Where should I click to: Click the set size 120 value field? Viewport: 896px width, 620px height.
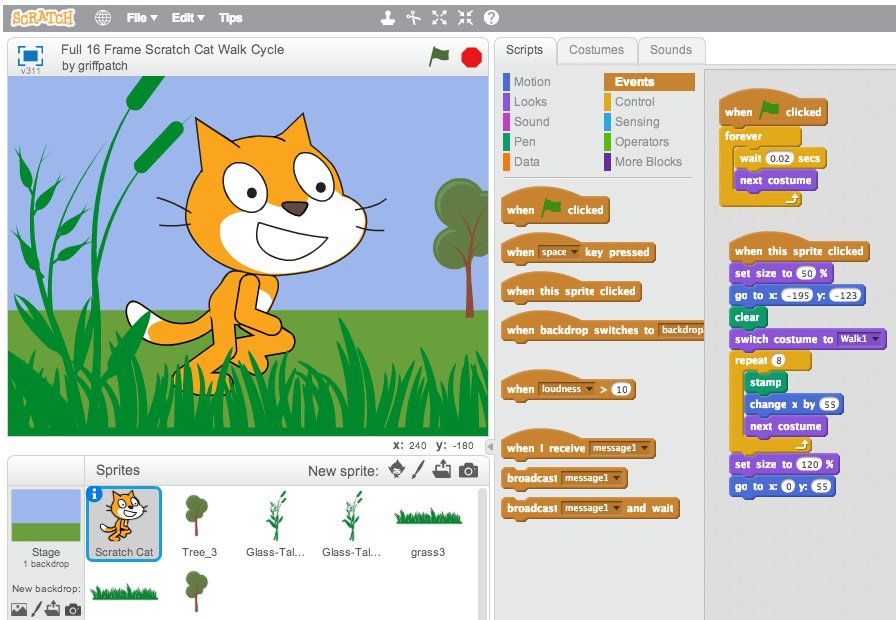(x=810, y=464)
